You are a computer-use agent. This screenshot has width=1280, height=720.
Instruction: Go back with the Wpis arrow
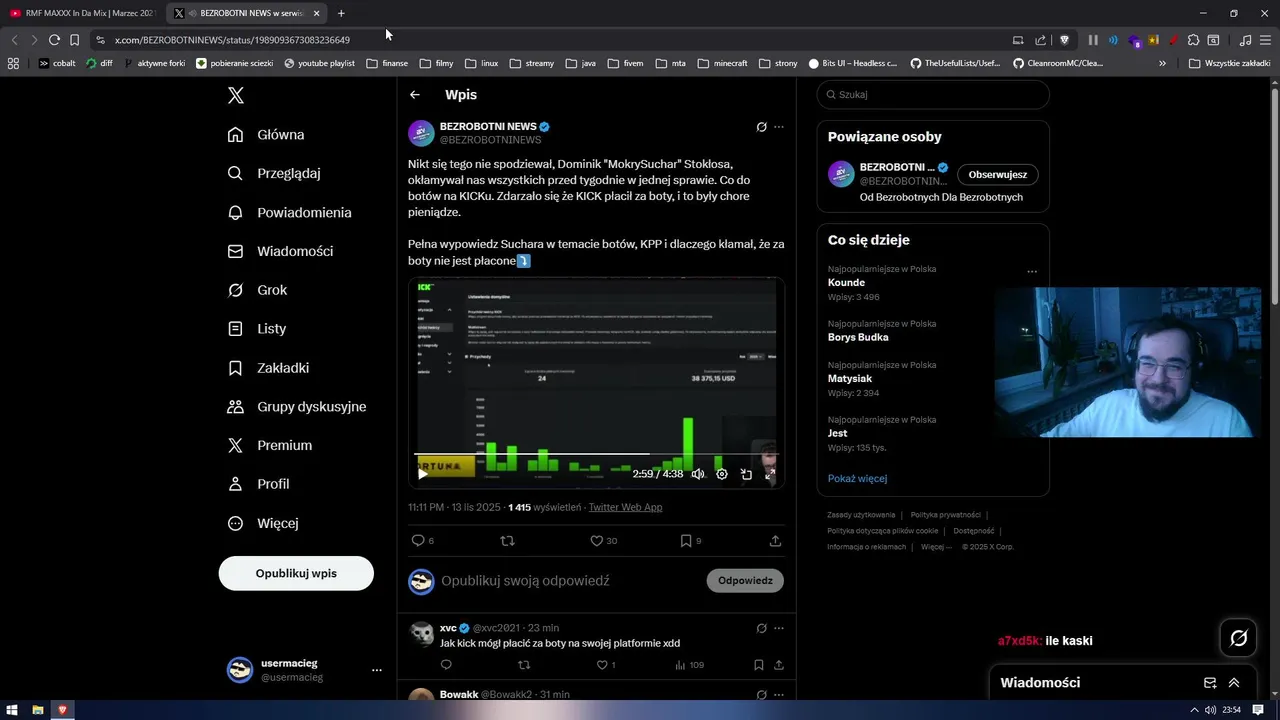[x=415, y=95]
